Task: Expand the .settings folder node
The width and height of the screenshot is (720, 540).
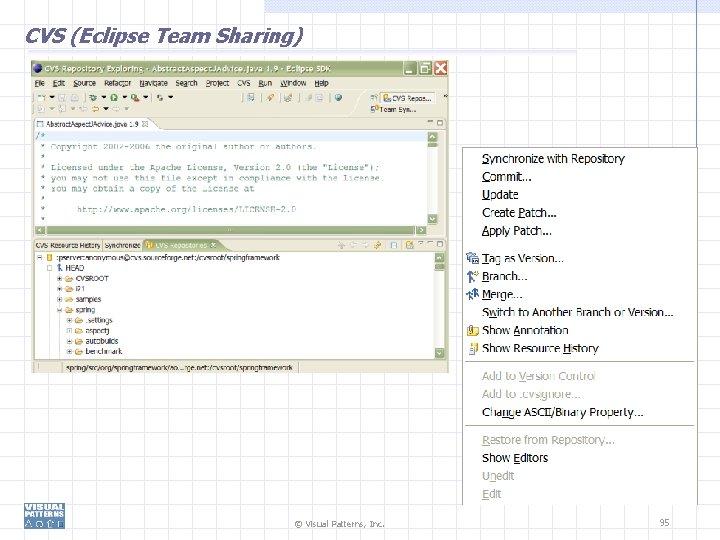Action: pyautogui.click(x=69, y=321)
